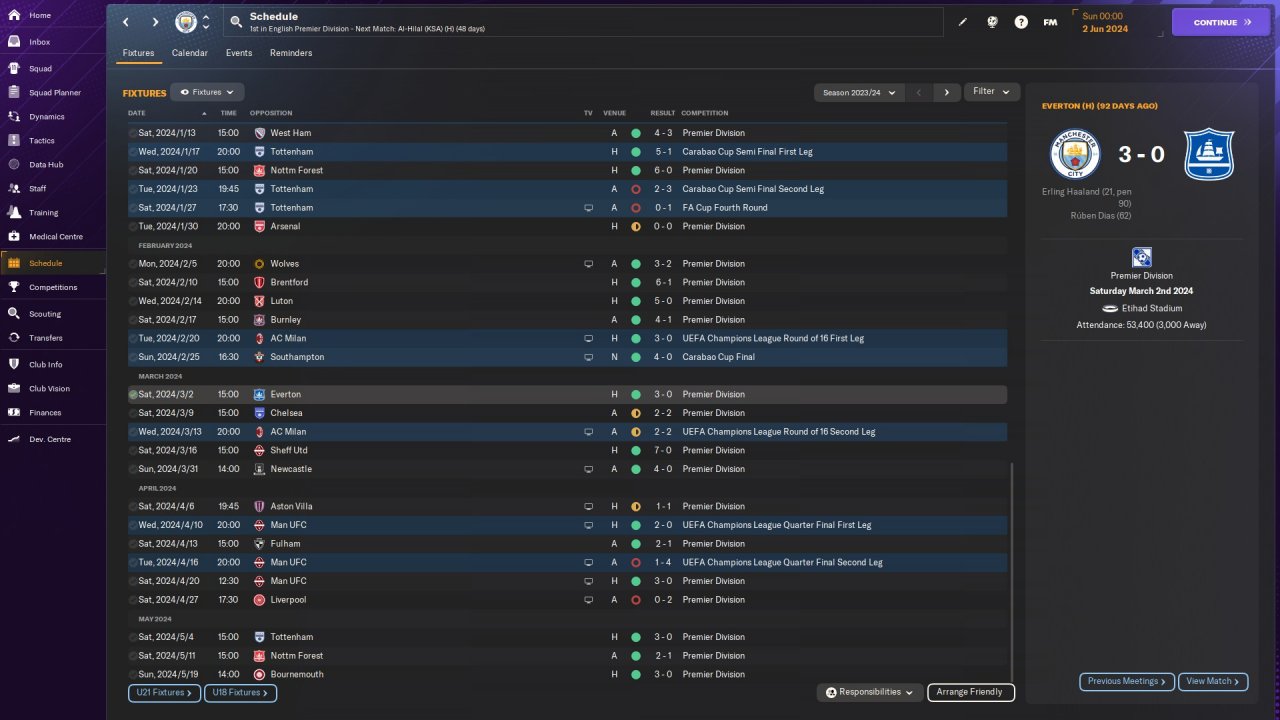
Task: Open the Season 2023/24 dropdown
Action: [x=860, y=92]
